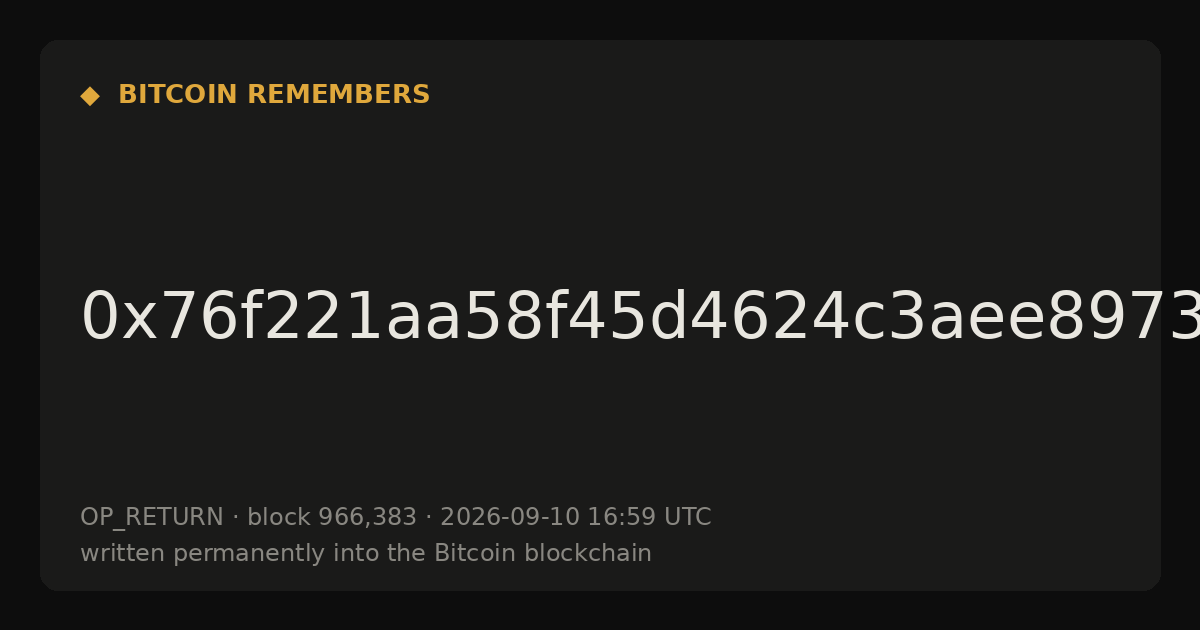Viewport: 1200px width, 630px height.
Task: Click the OP_RETURN label
Action: [x=152, y=518]
